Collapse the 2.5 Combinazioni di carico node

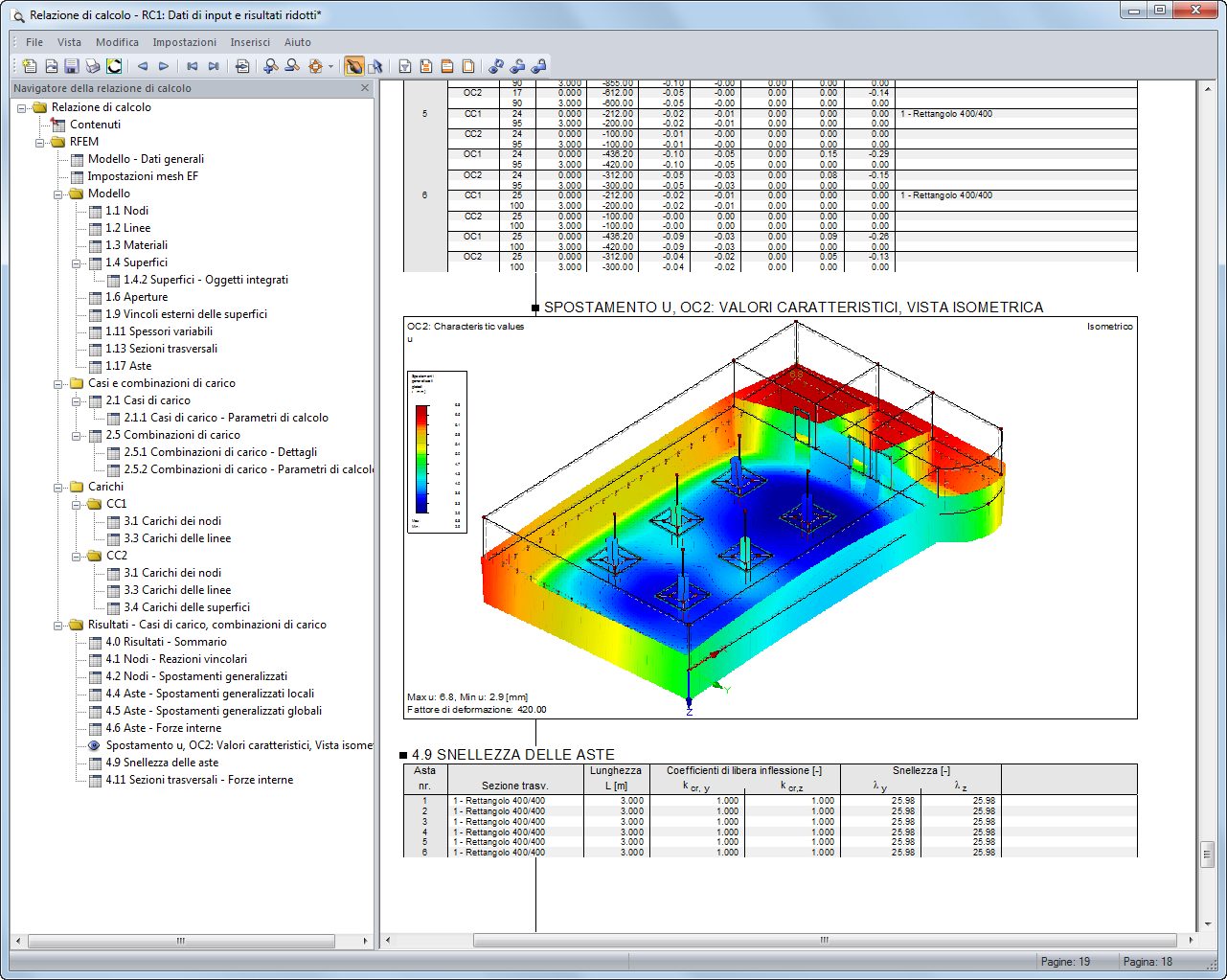click(77, 435)
